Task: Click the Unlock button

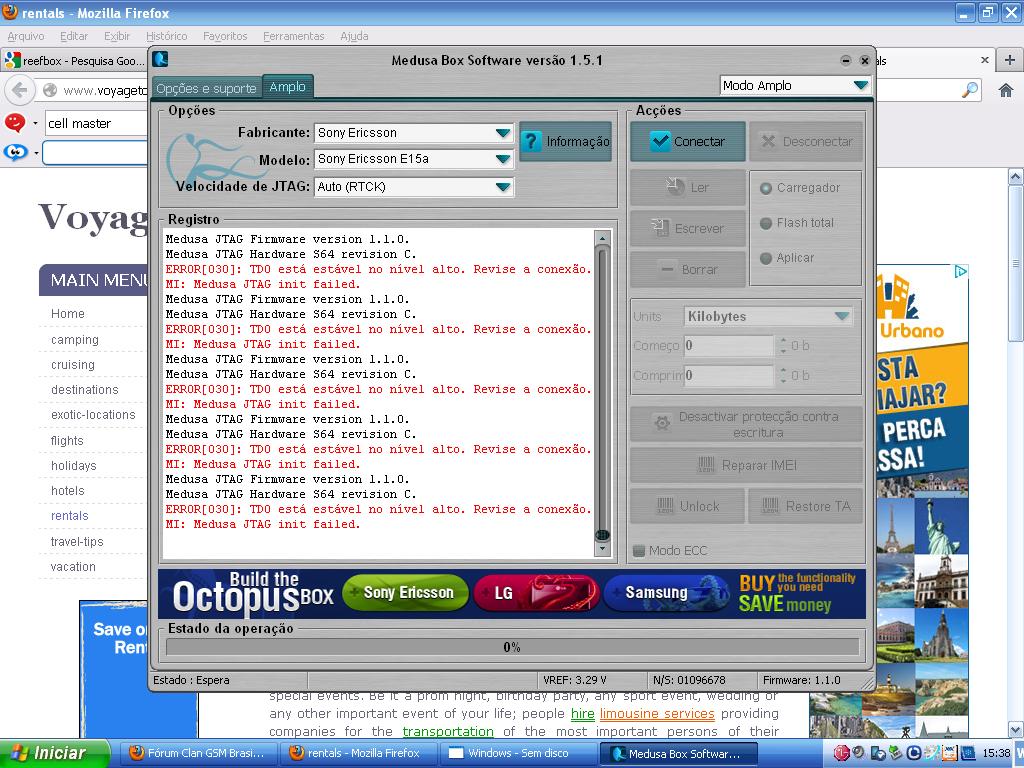Action: pyautogui.click(x=688, y=506)
